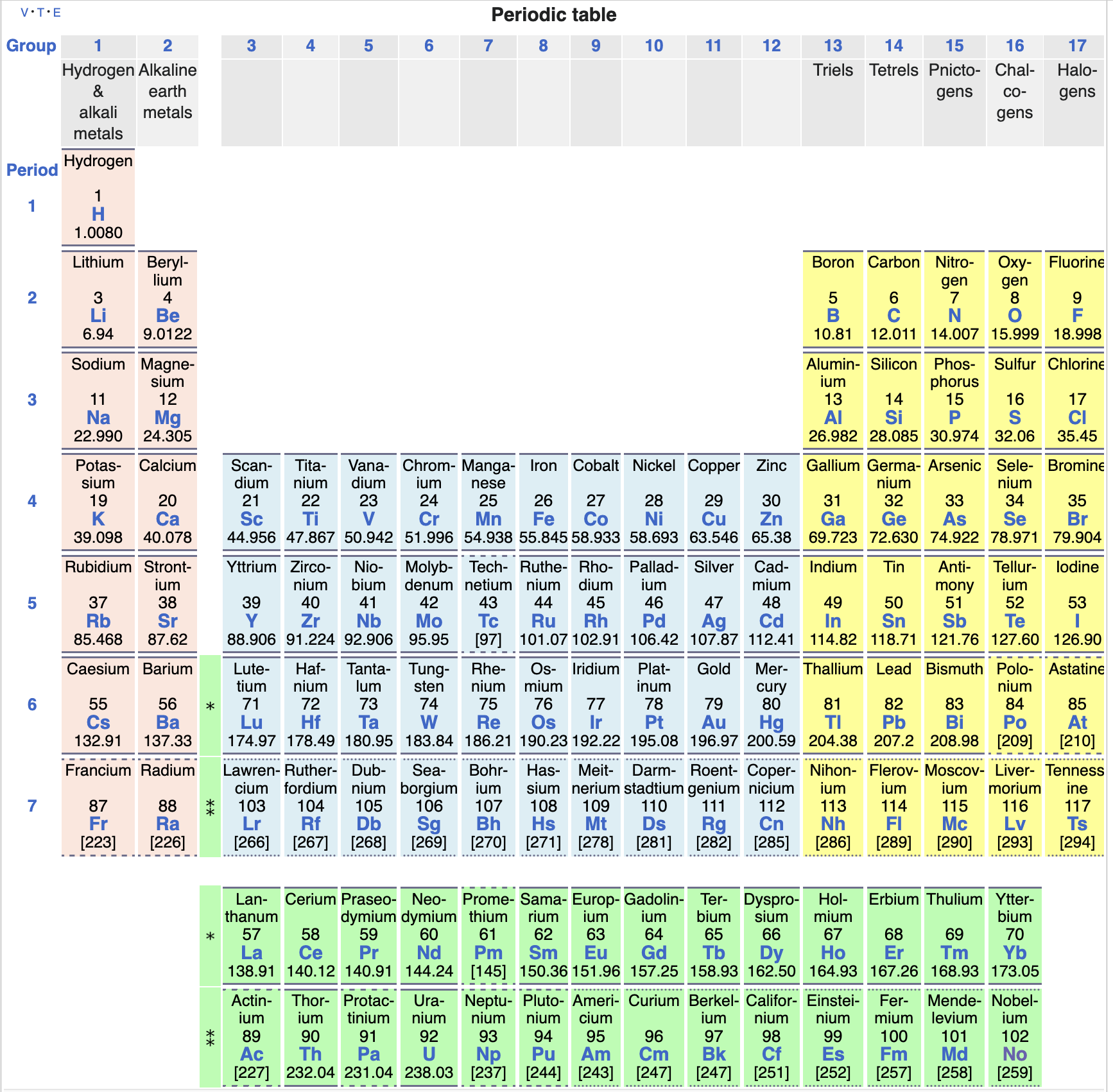Screen dimensions: 1113x1092
Task: Open the iron symbol Fe
Action: (543, 519)
